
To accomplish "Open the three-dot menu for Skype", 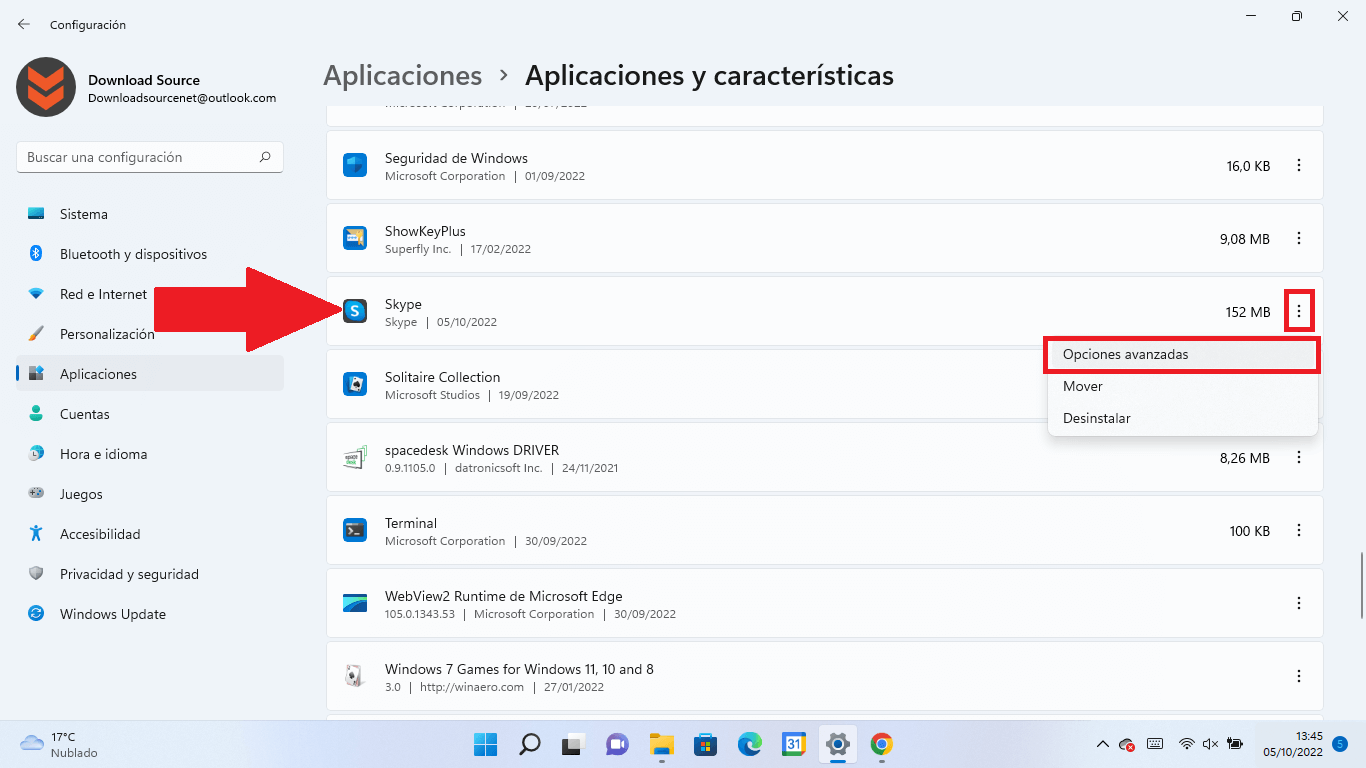I will point(1299,312).
